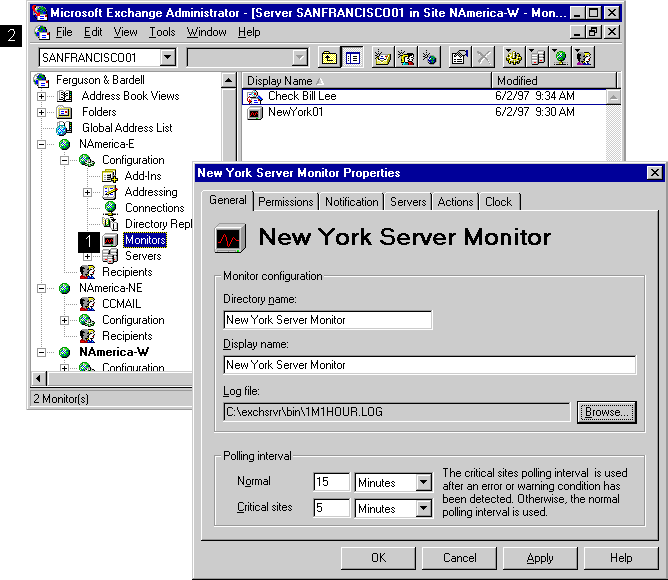This screenshot has height=580, width=668.
Task: Click the New Distribution List toolbar icon
Action: click(406, 57)
